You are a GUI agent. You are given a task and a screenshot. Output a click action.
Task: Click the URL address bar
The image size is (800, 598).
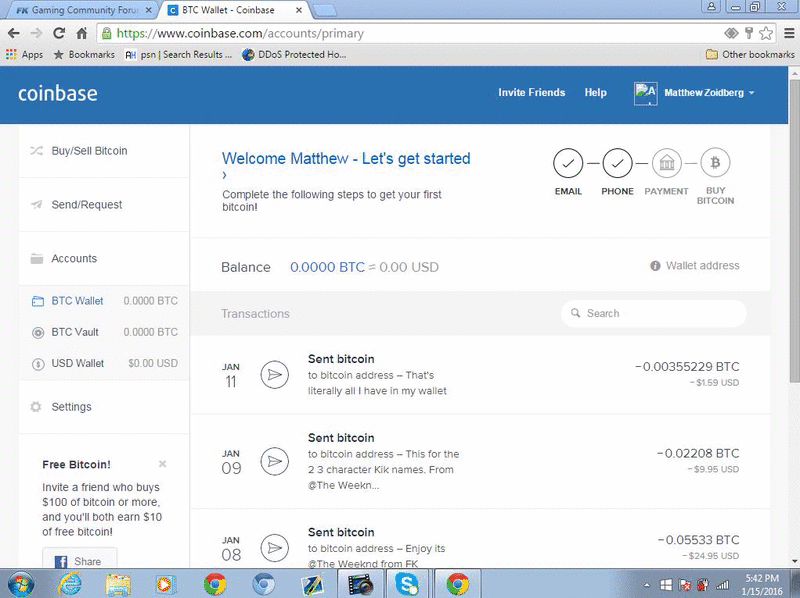pyautogui.click(x=408, y=34)
